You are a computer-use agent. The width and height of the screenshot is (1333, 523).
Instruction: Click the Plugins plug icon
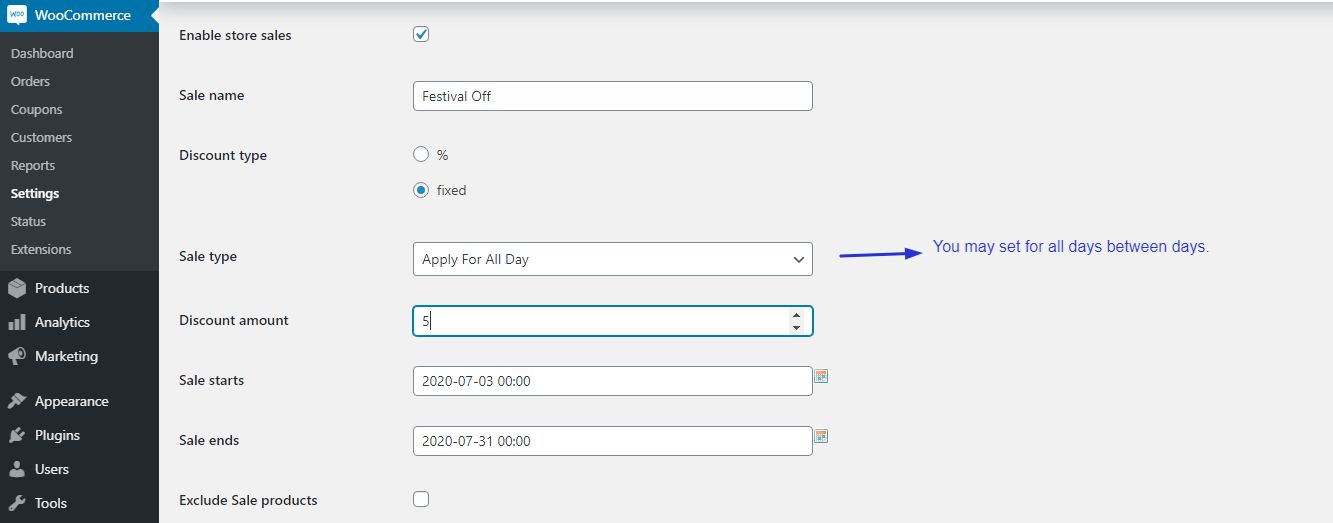(17, 435)
